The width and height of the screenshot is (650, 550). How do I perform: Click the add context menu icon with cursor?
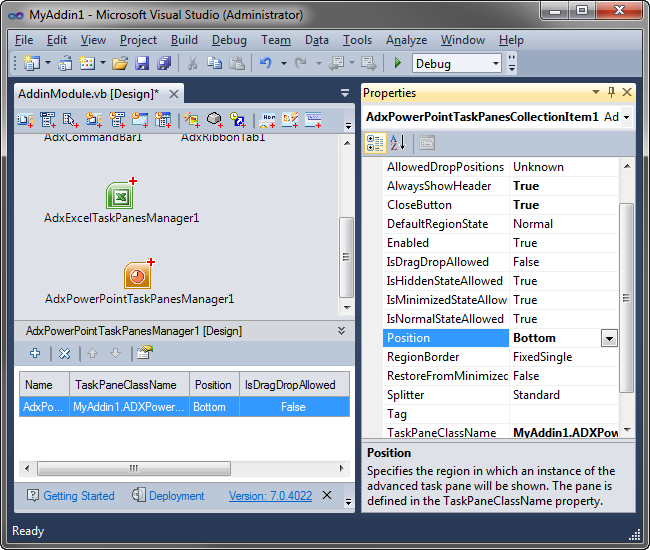70,120
